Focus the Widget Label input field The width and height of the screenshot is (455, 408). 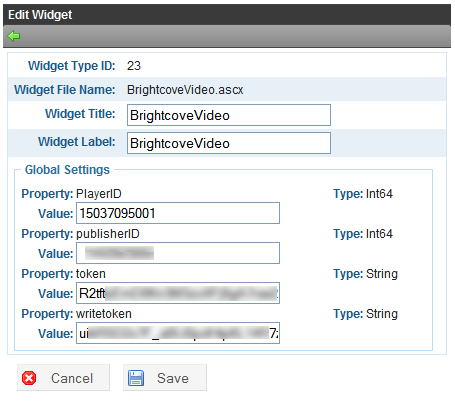point(229,143)
